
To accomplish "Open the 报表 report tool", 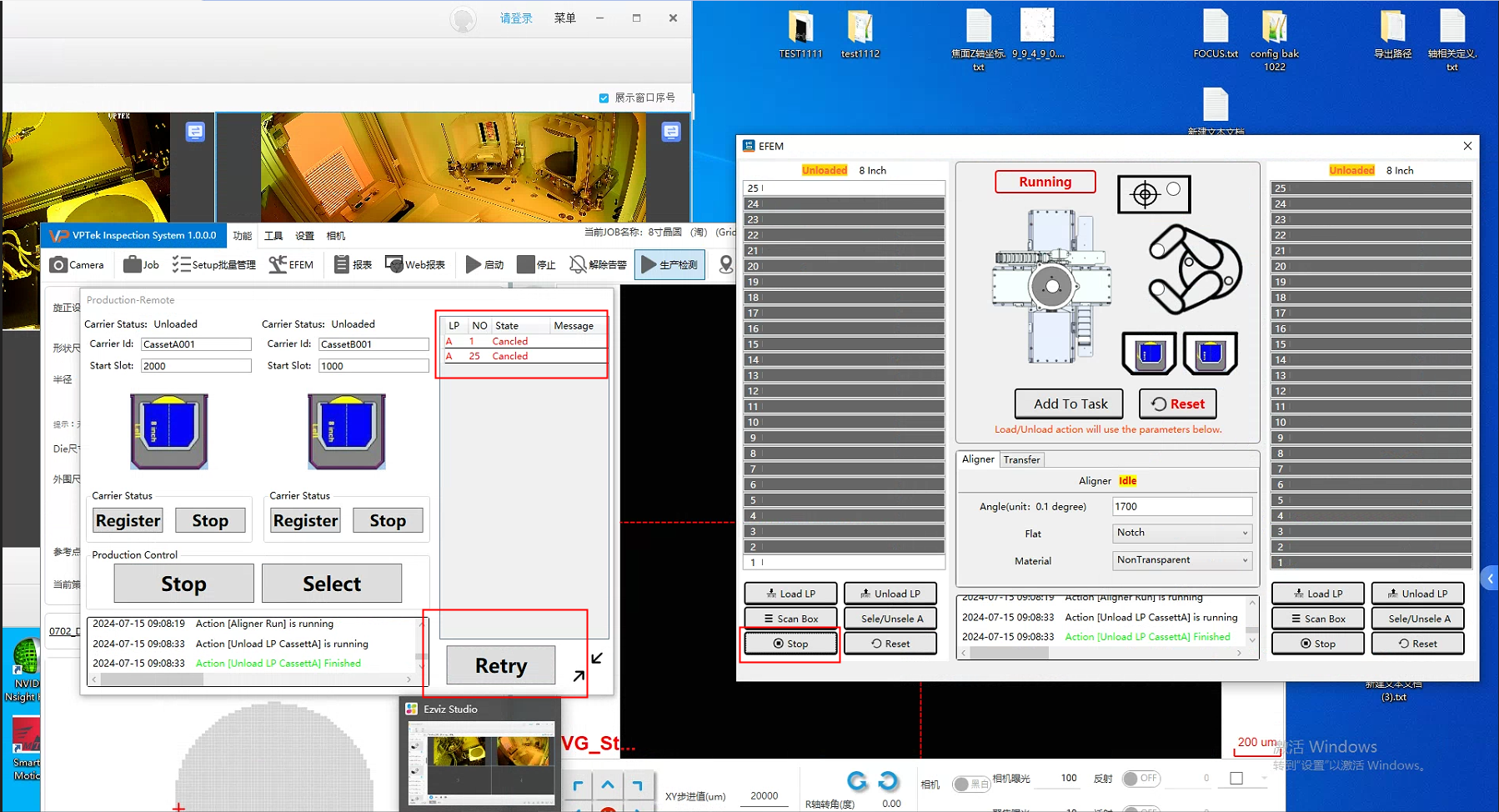I will pyautogui.click(x=353, y=265).
